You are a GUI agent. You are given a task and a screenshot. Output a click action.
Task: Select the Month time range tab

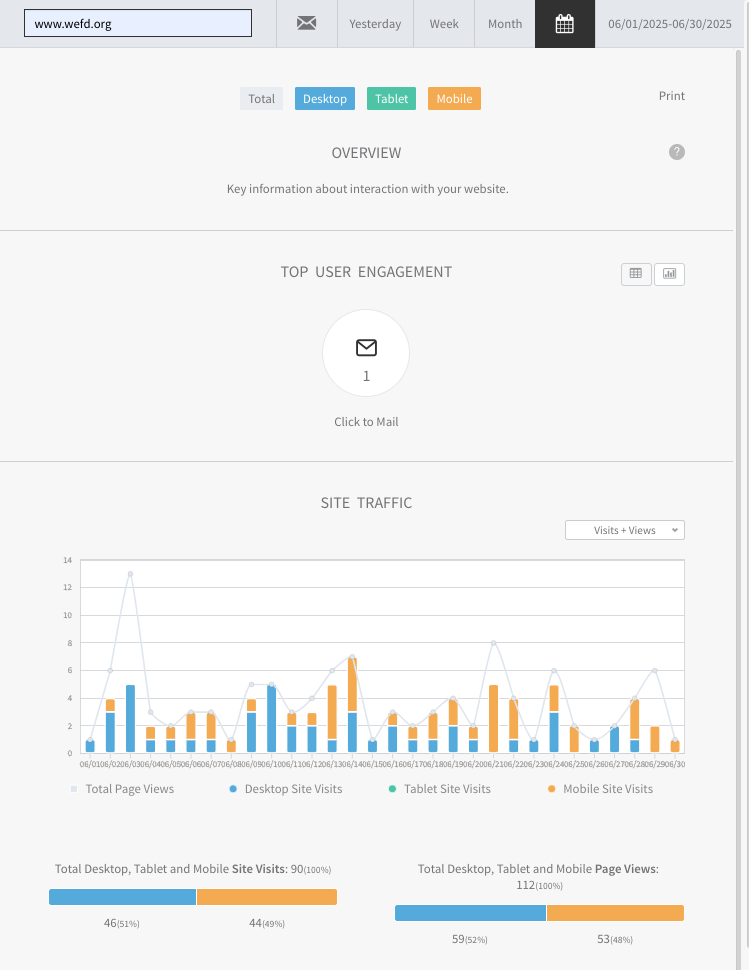(x=505, y=24)
